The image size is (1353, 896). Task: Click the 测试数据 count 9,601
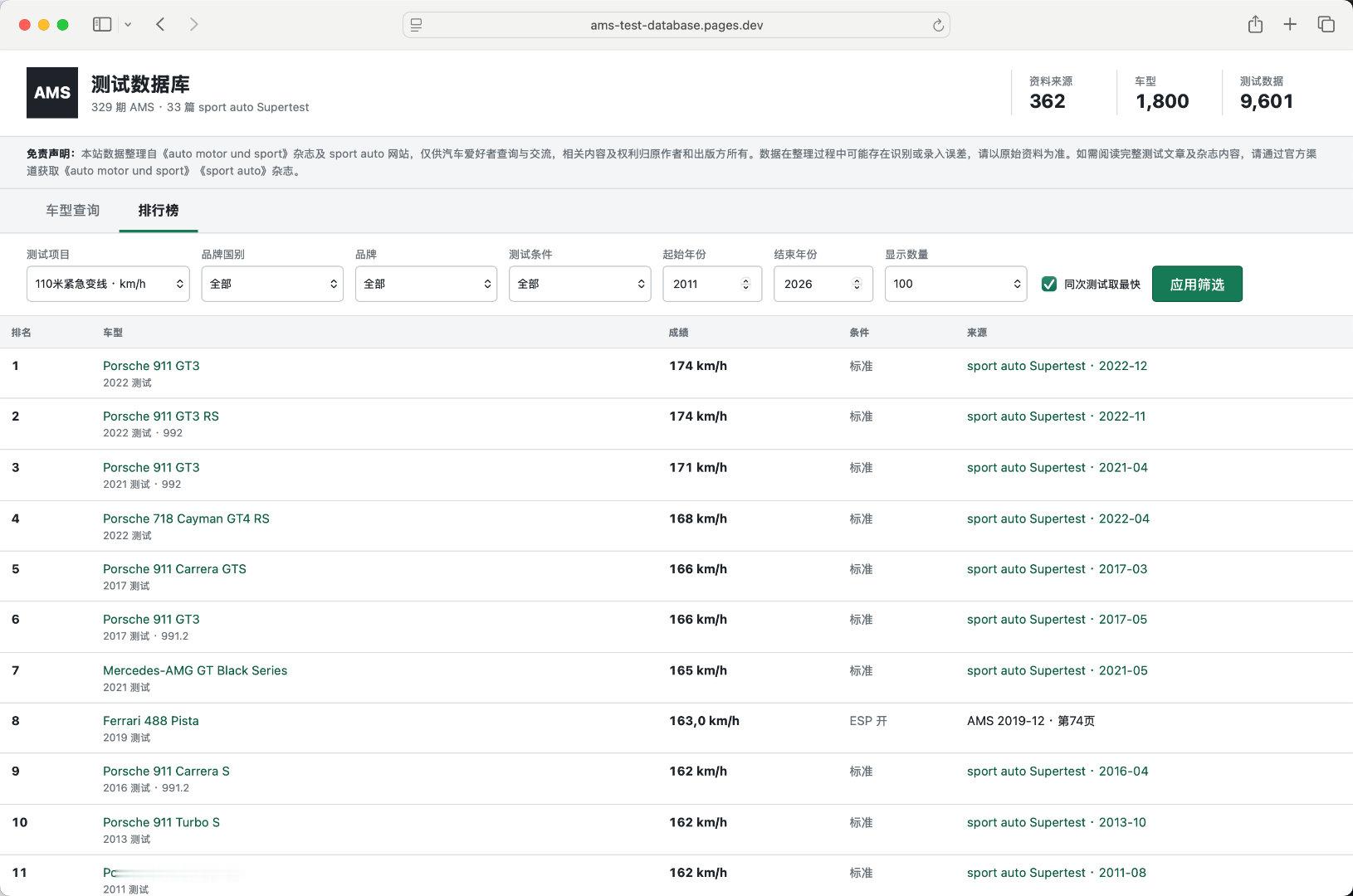[x=1267, y=101]
